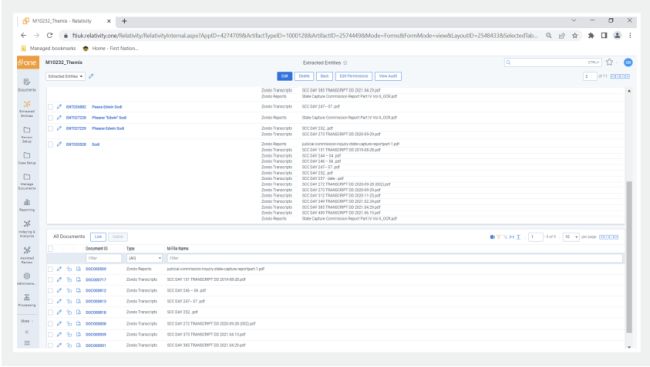The height and width of the screenshot is (367, 650).
Task: Open Administration gear in sidebar
Action: pos(27,278)
